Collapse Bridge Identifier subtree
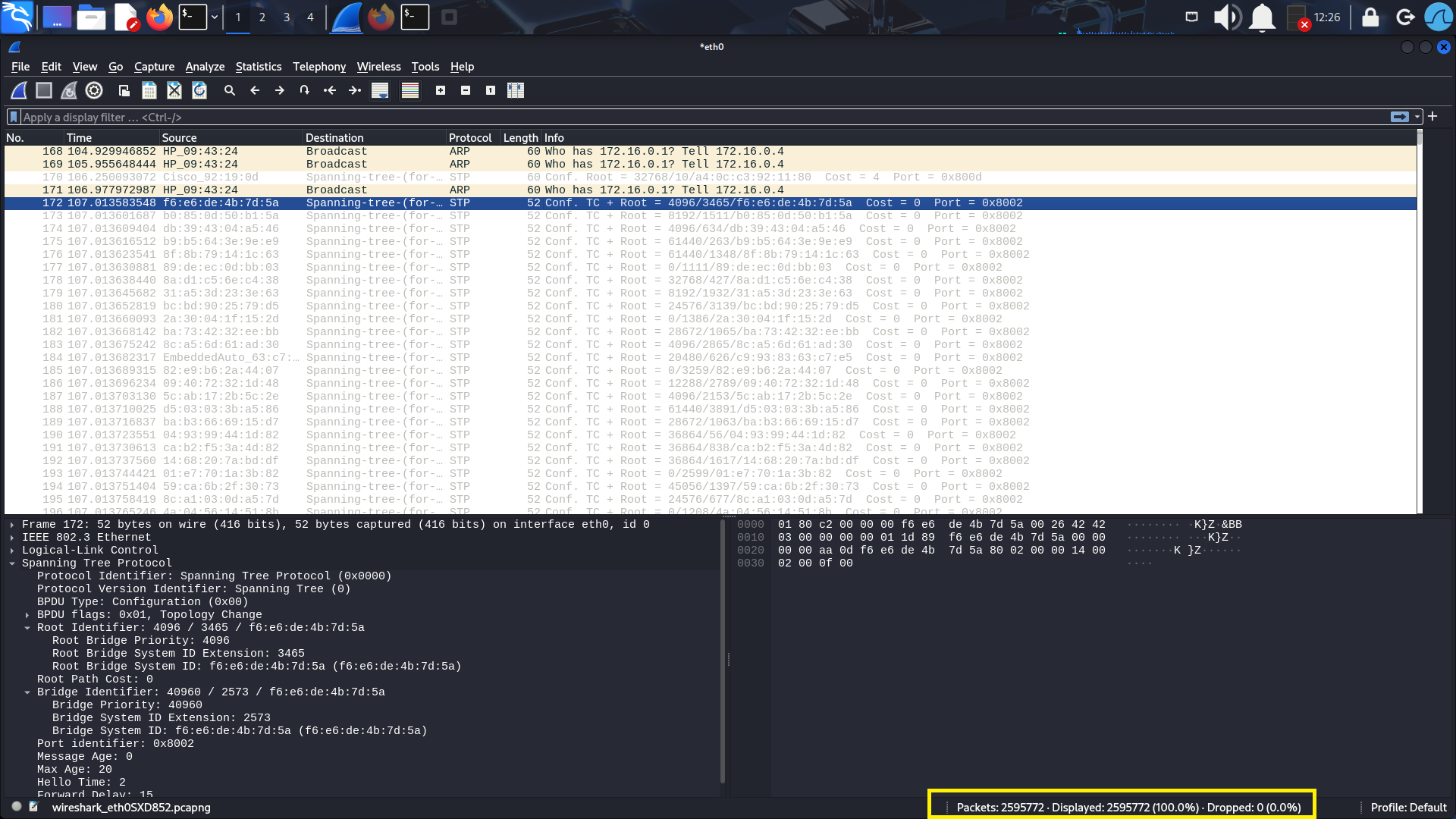This screenshot has height=819, width=1456. (x=27, y=692)
